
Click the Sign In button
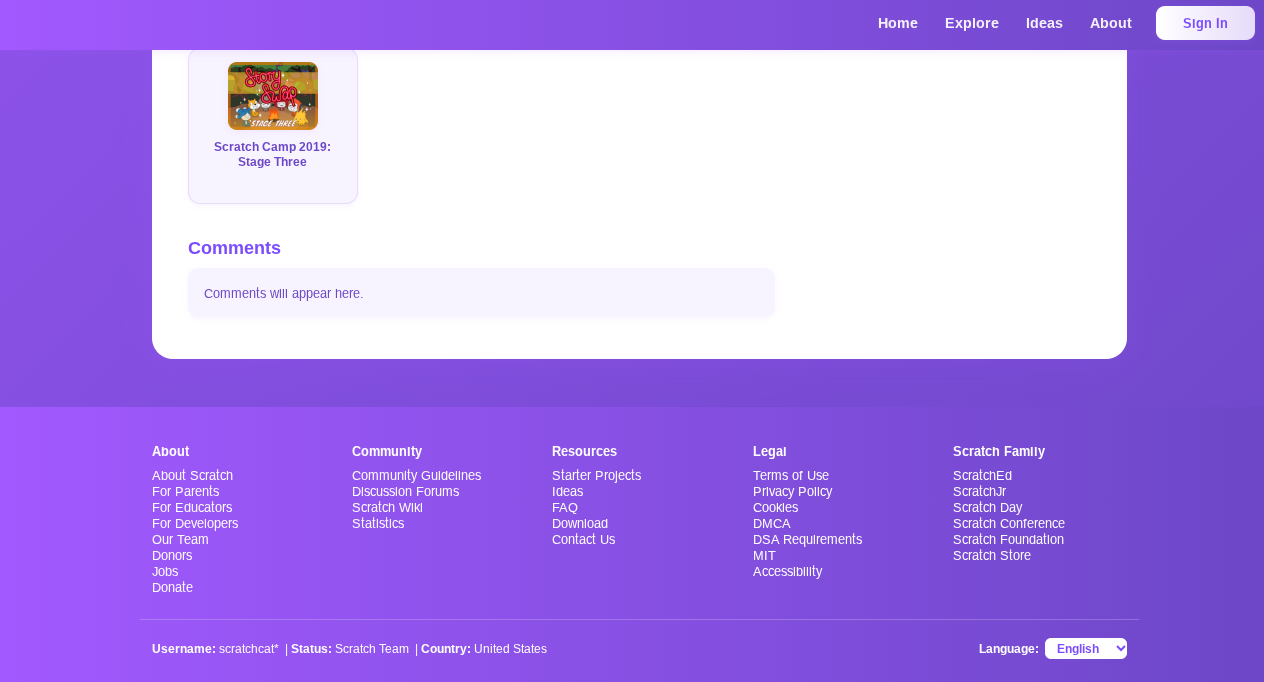coord(1204,23)
